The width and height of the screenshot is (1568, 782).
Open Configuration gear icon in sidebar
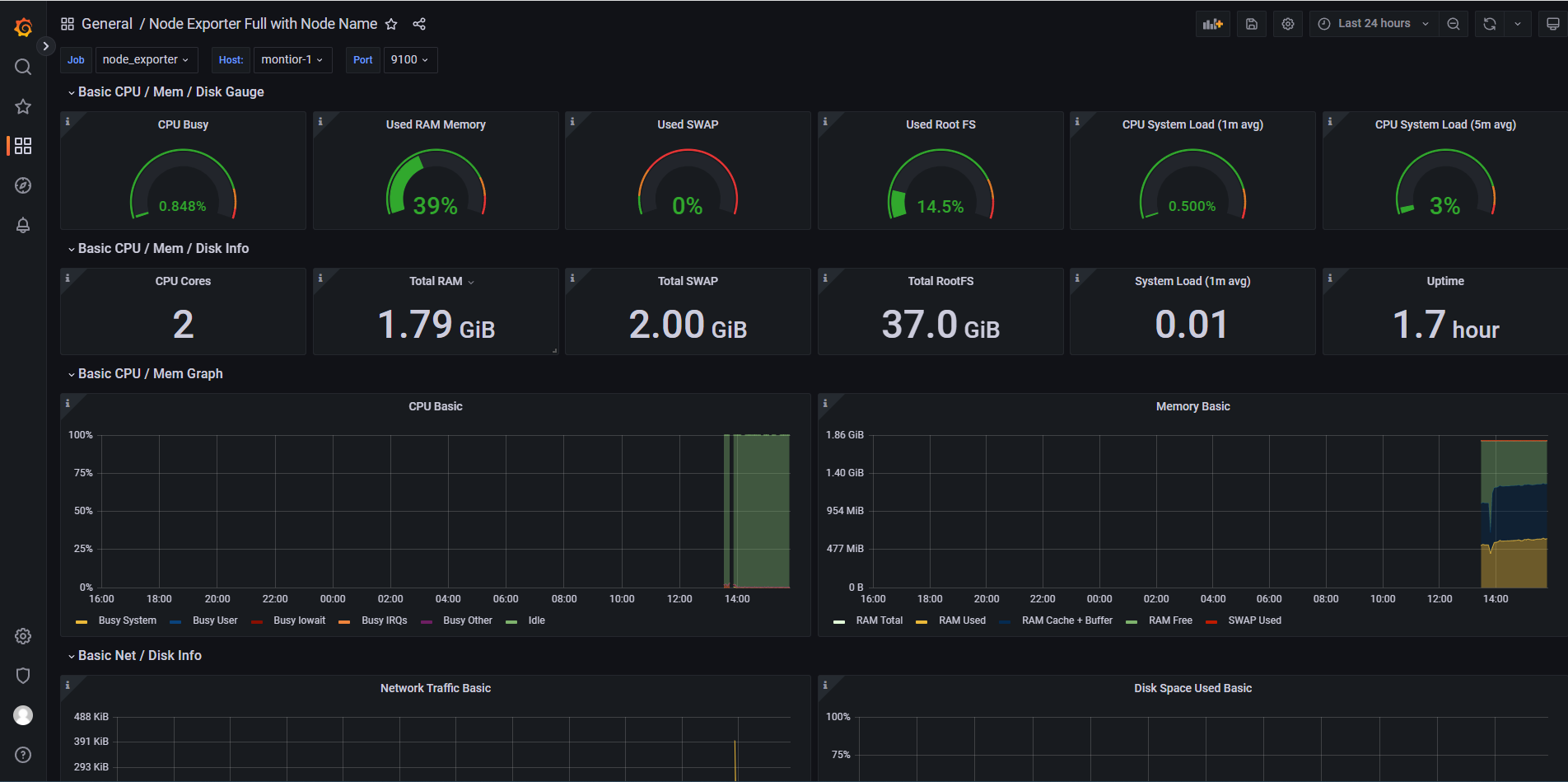click(23, 636)
